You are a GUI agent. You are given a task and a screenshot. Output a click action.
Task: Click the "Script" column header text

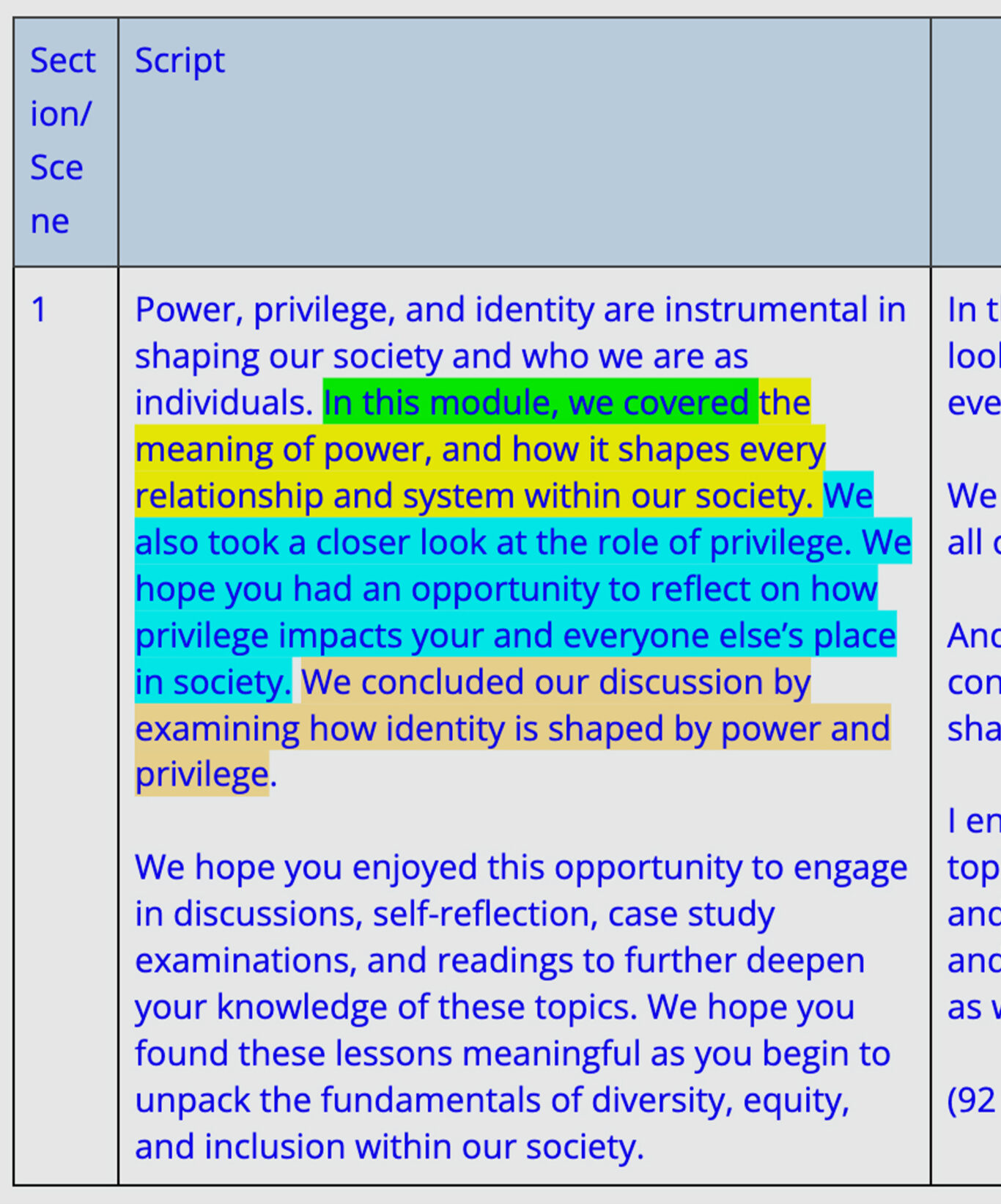180,61
